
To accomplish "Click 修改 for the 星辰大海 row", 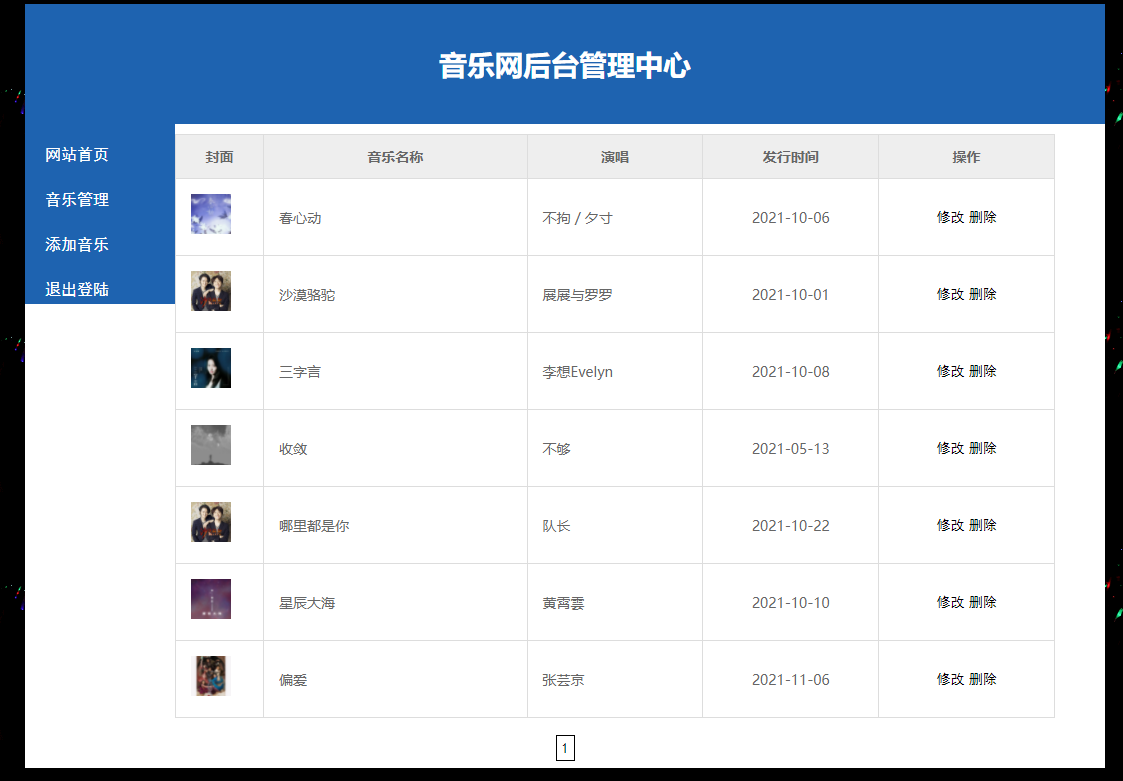I will 950,603.
